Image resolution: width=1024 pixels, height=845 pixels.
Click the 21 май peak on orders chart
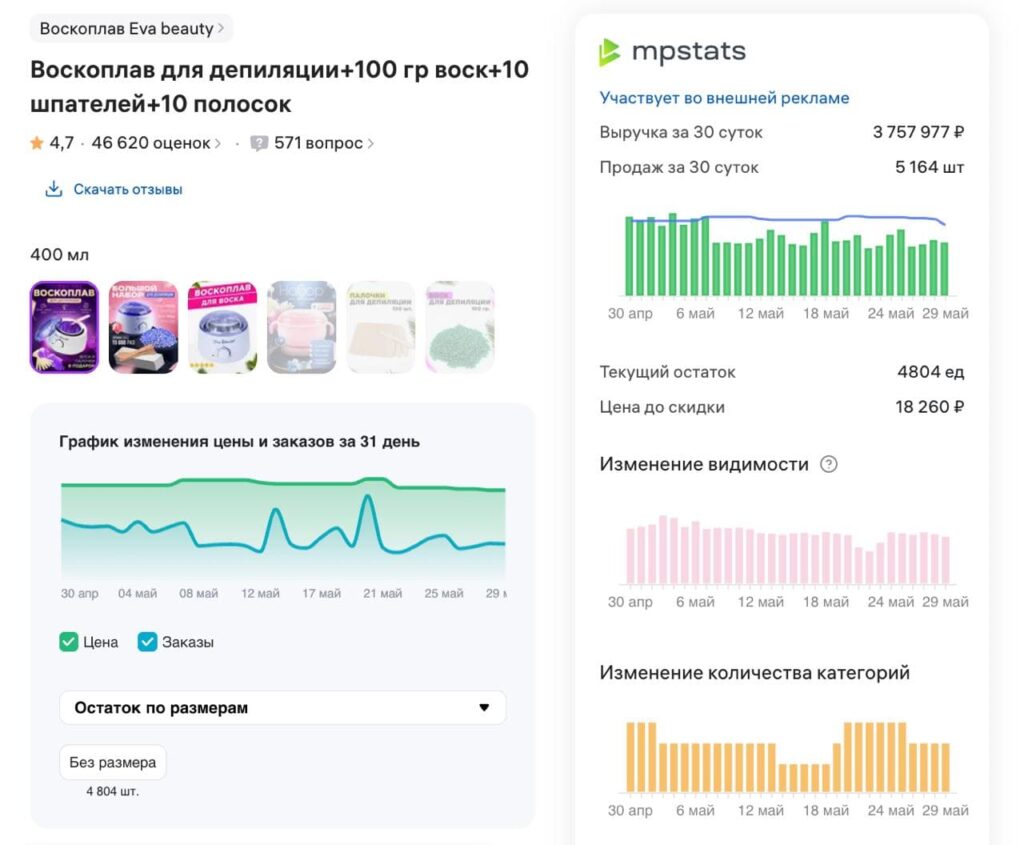tap(369, 498)
